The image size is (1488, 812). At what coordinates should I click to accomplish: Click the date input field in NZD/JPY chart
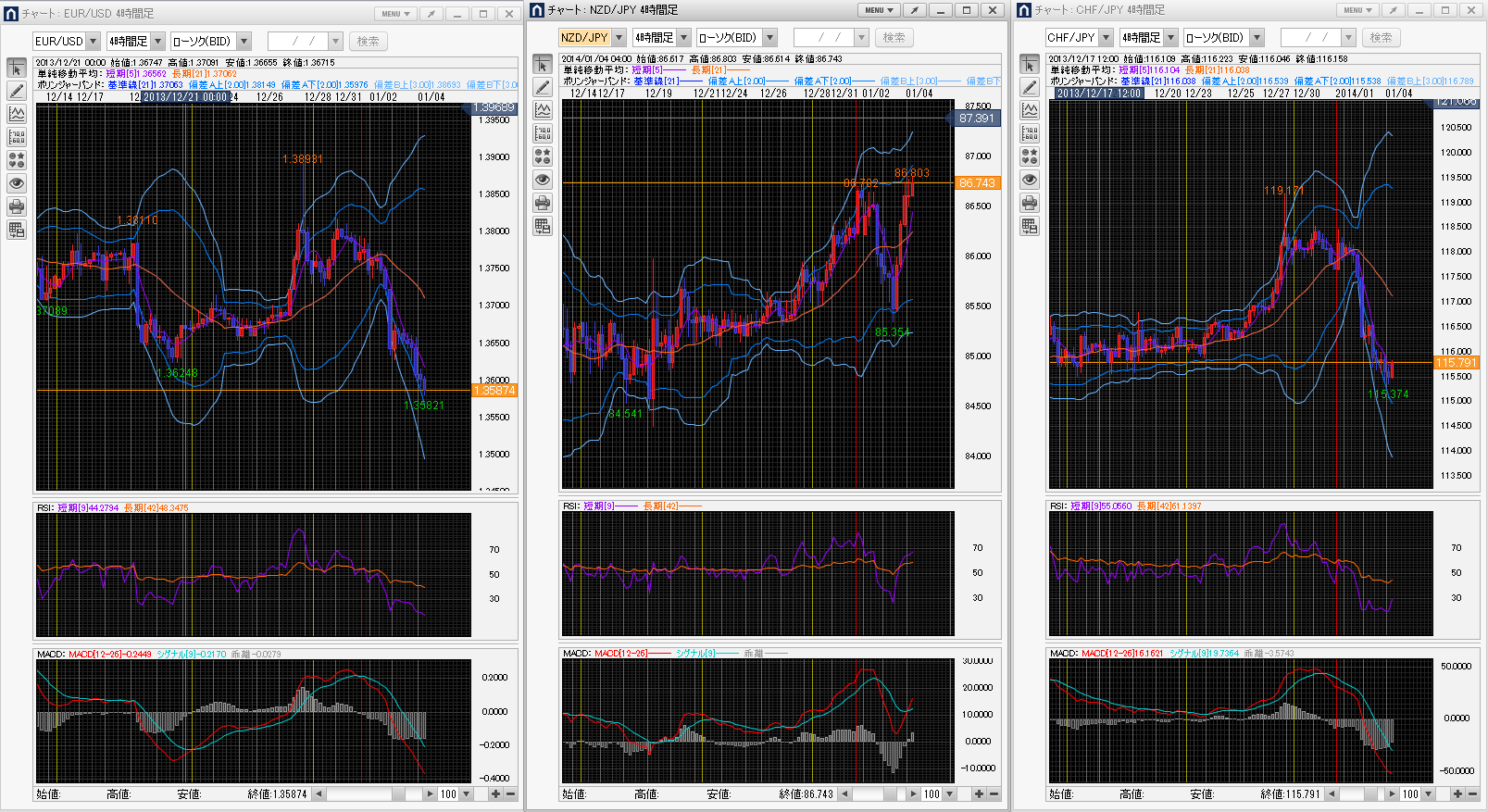point(822,38)
